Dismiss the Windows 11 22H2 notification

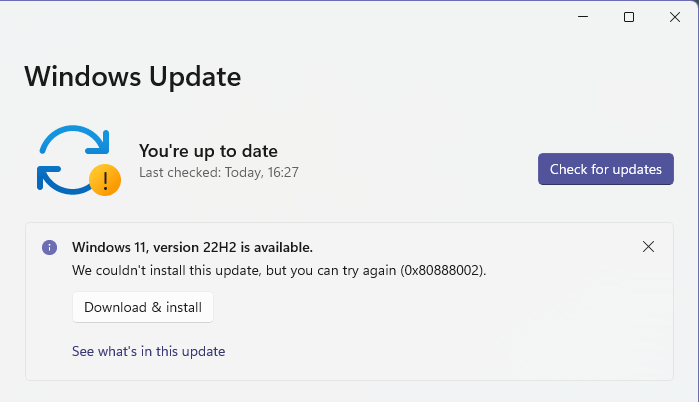[648, 246]
